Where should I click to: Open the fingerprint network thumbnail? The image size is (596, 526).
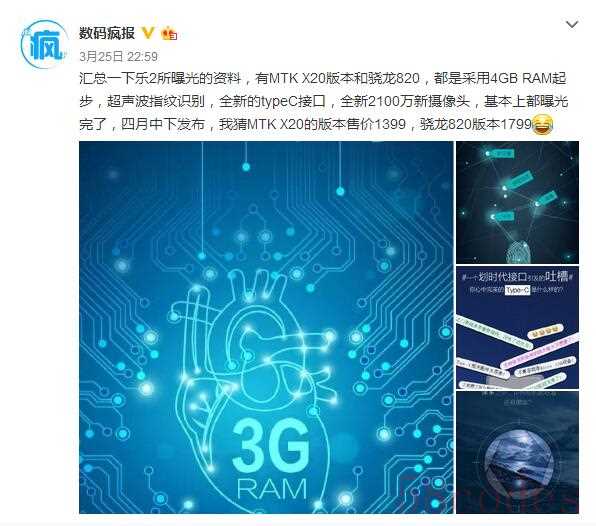[517, 202]
